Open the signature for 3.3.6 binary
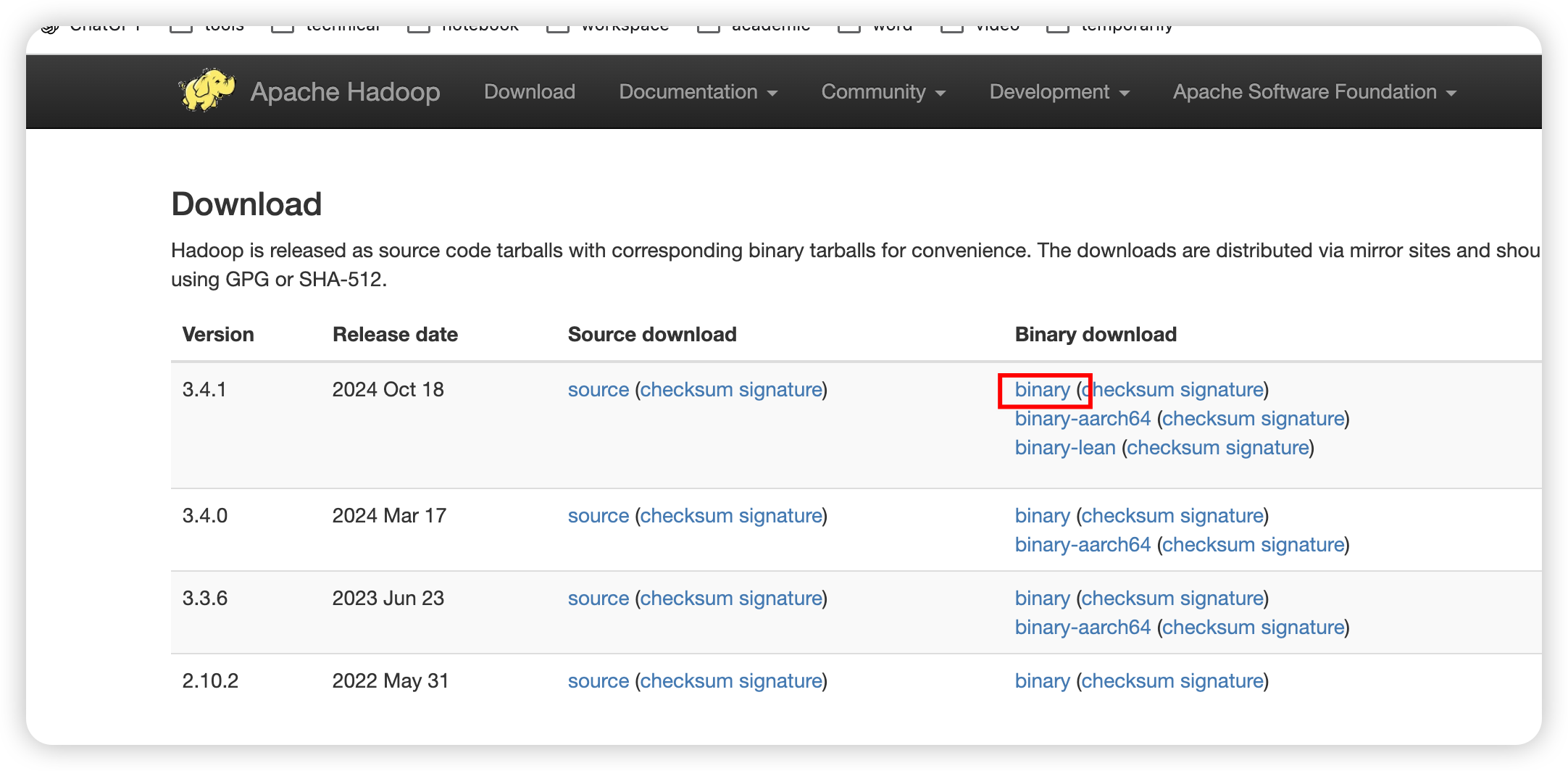The height and width of the screenshot is (771, 1568). tap(1222, 599)
